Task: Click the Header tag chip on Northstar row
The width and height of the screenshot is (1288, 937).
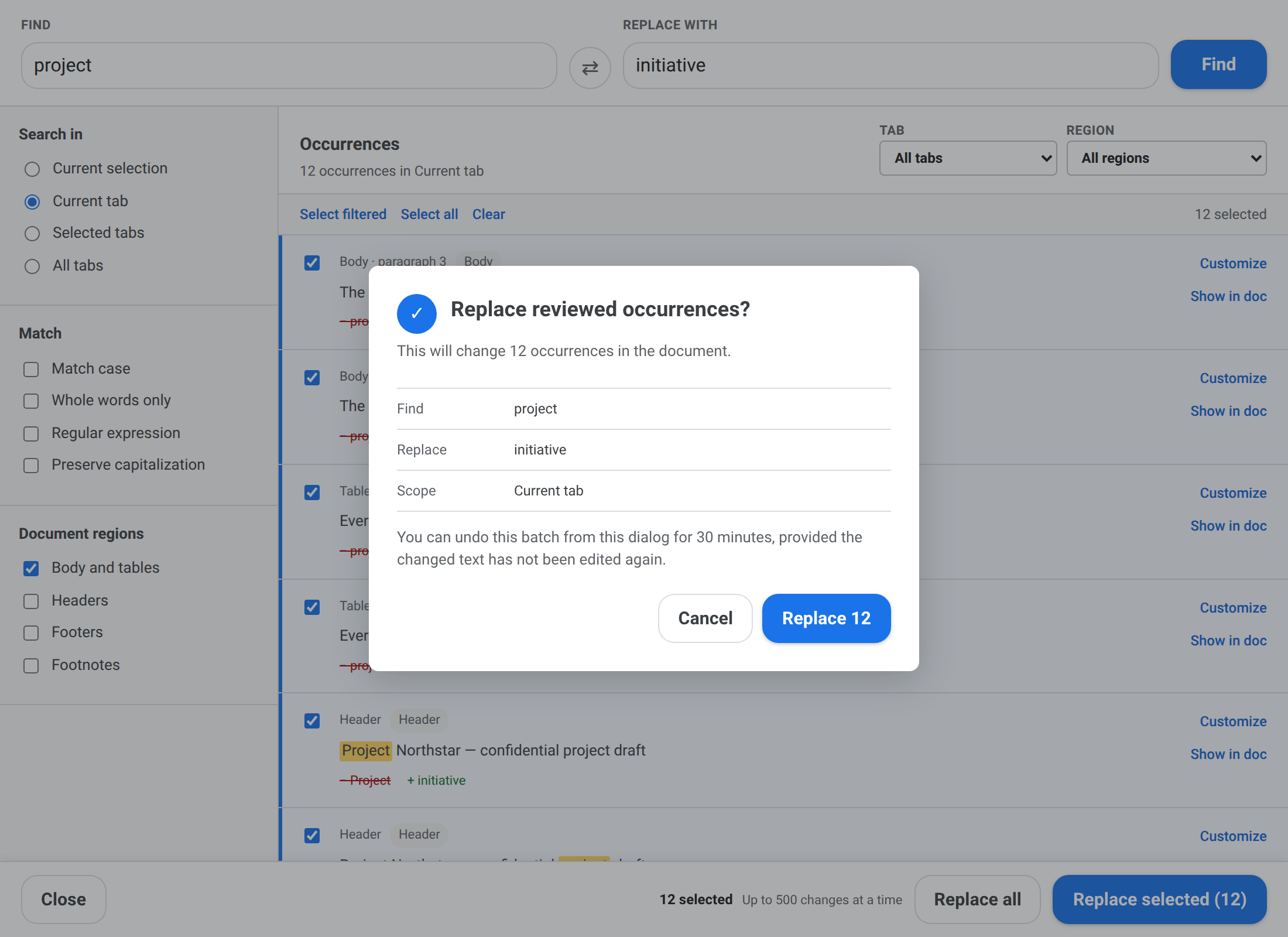Action: pos(419,720)
